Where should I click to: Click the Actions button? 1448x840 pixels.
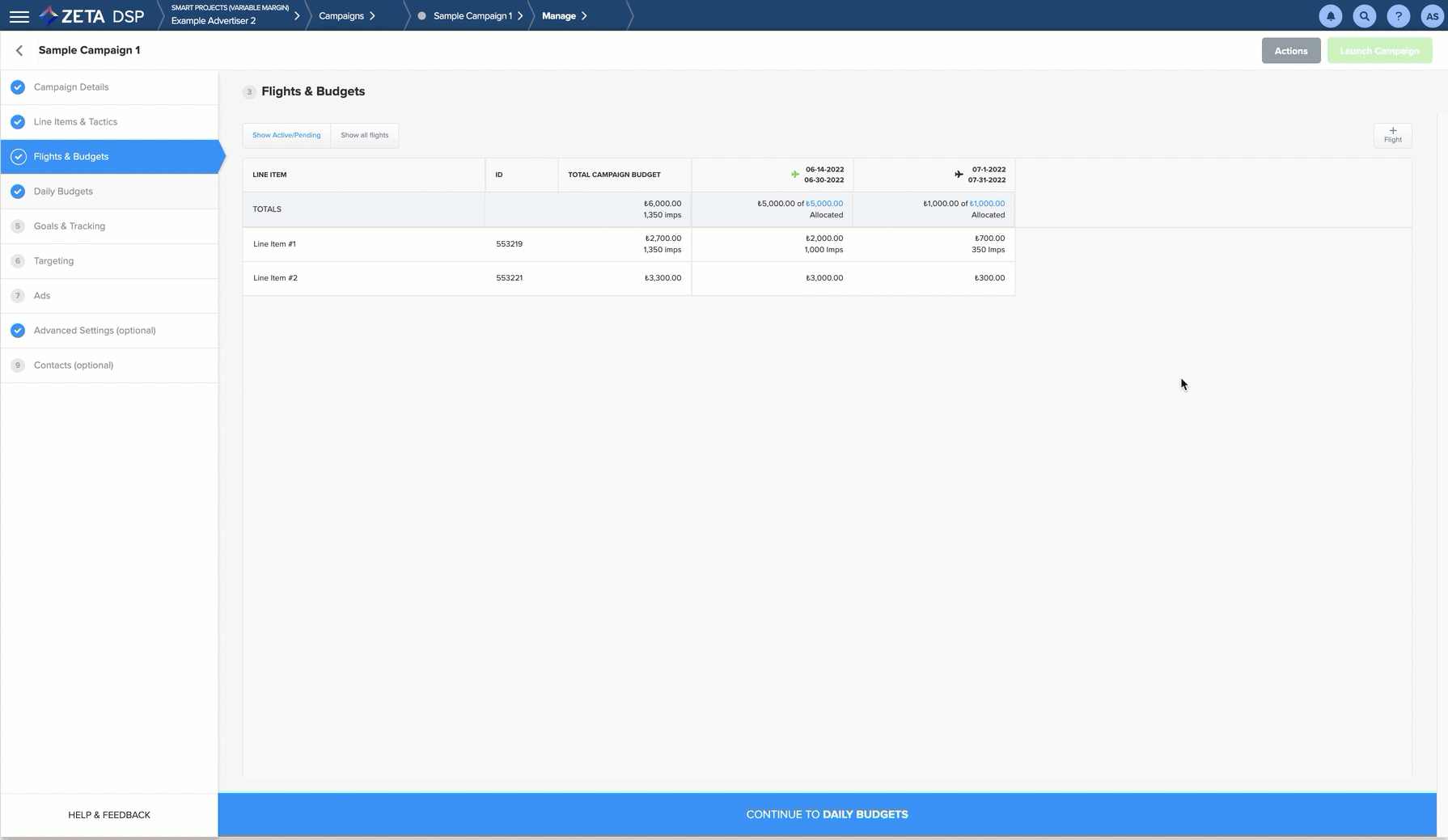pos(1290,51)
